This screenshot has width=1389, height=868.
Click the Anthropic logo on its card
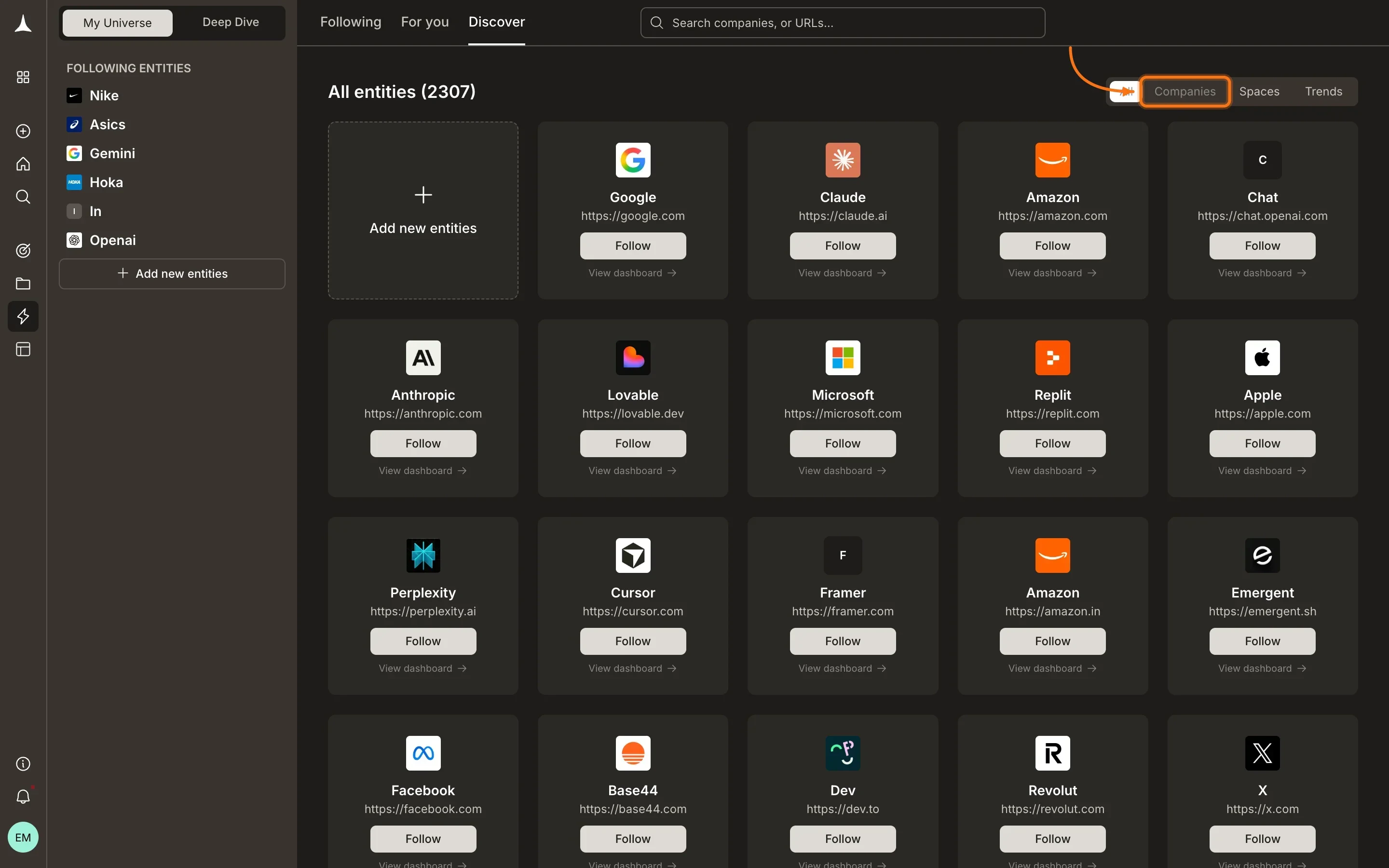pyautogui.click(x=423, y=358)
